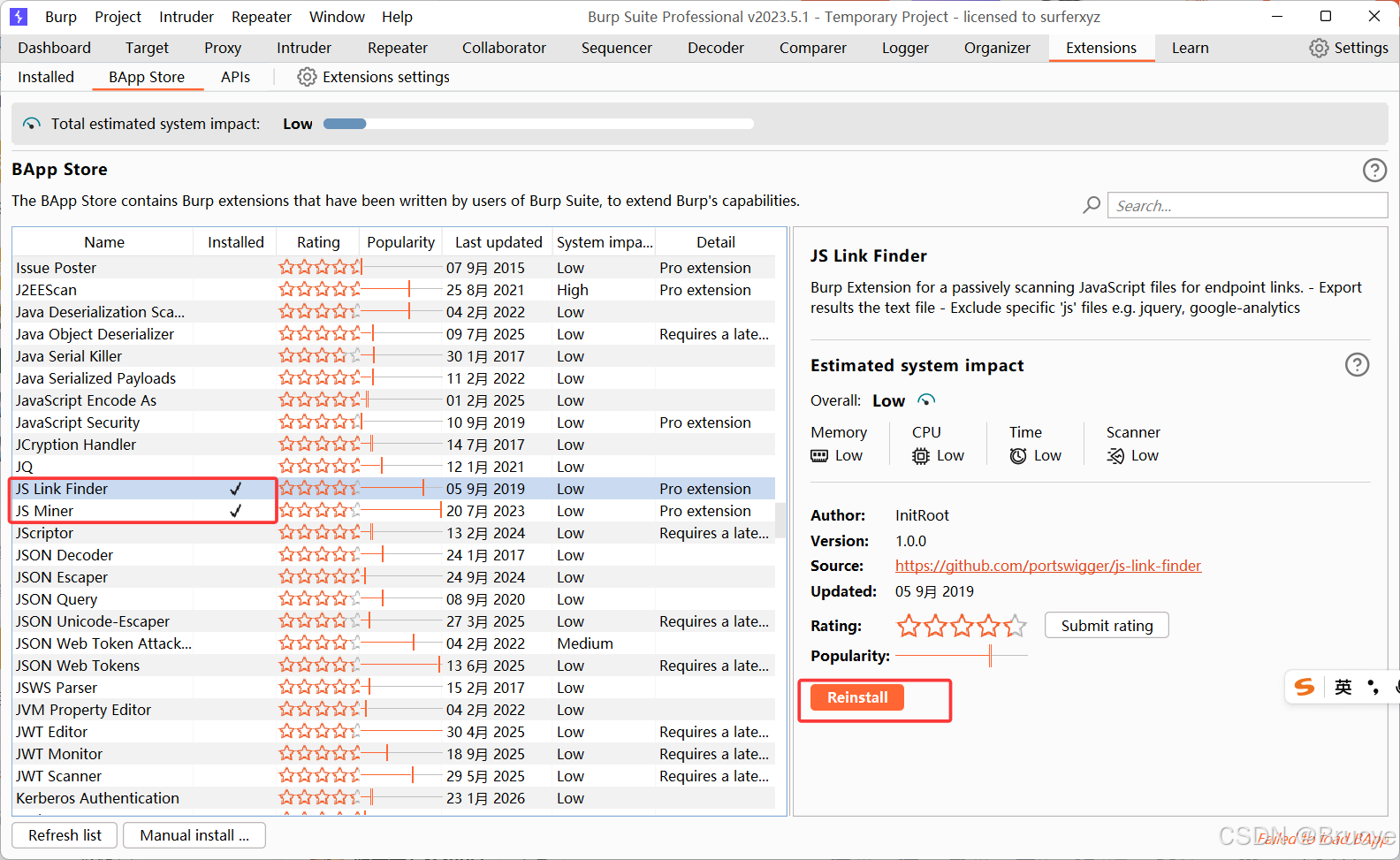Open the Project menu
The height and width of the screenshot is (860, 1400).
[118, 17]
